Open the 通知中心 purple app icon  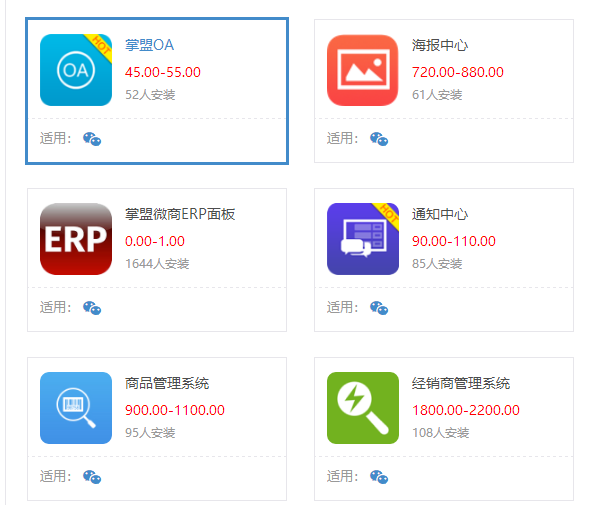coord(363,239)
